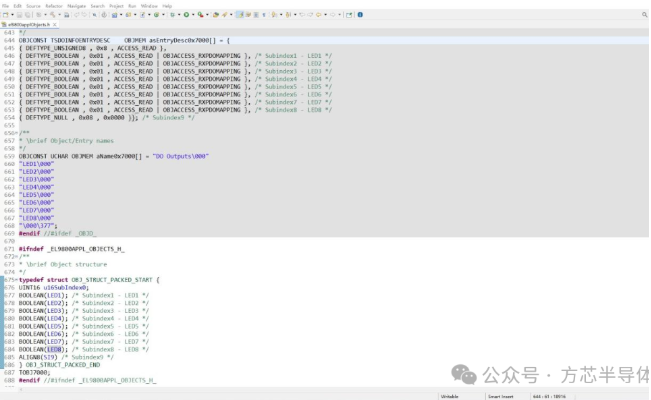The image size is (651, 400).
Task: Click the green circle Run icon
Action: (x=186, y=15)
